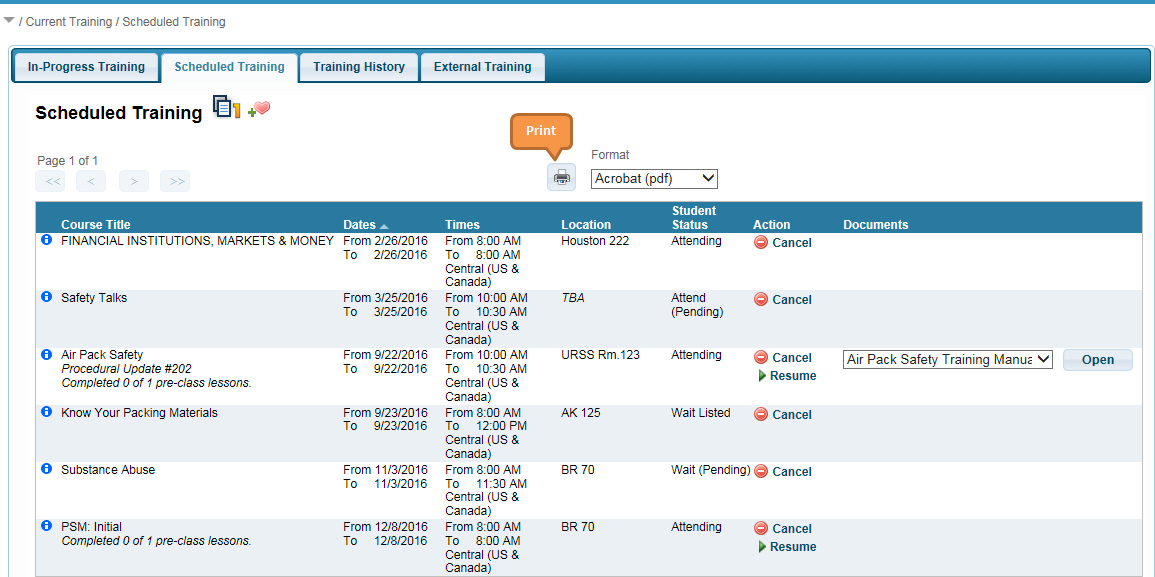Click the printer icon to print

[562, 178]
